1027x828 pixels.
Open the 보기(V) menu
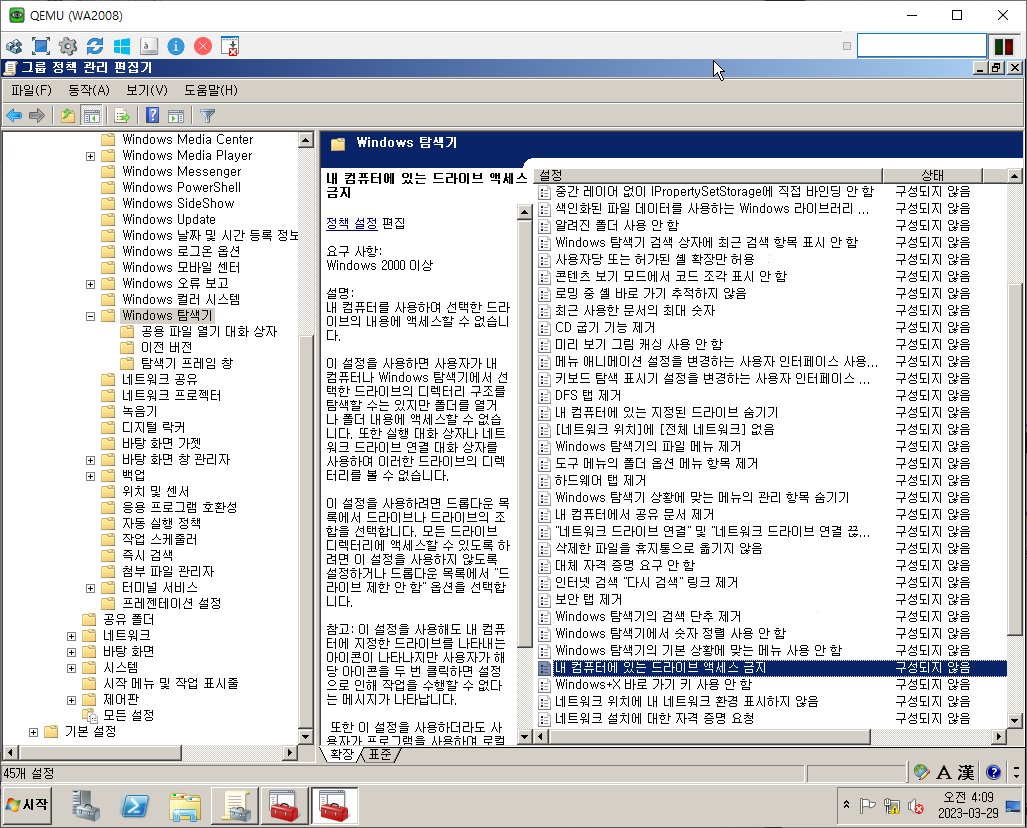(147, 90)
